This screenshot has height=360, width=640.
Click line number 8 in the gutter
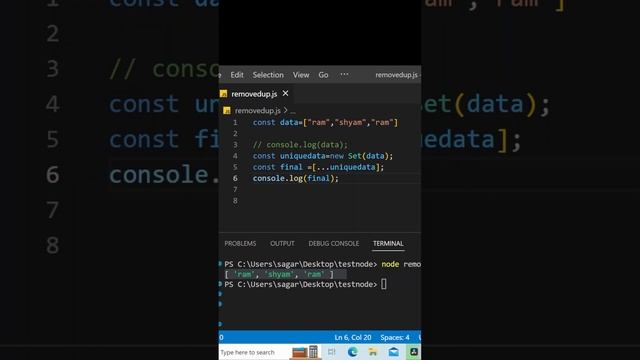click(235, 201)
